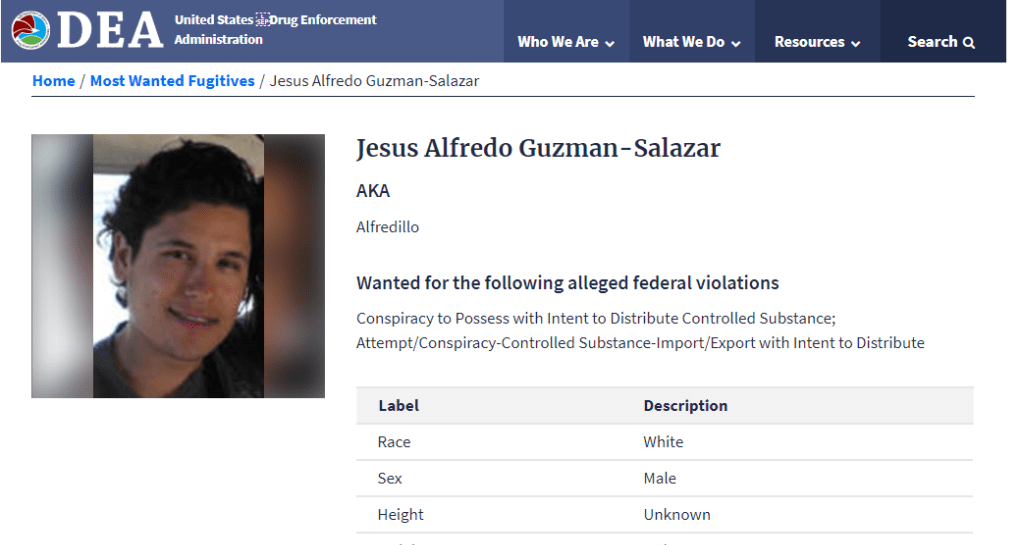The image size is (1021, 545).
Task: Click the small emblem between States and Drug
Action: pos(263,20)
